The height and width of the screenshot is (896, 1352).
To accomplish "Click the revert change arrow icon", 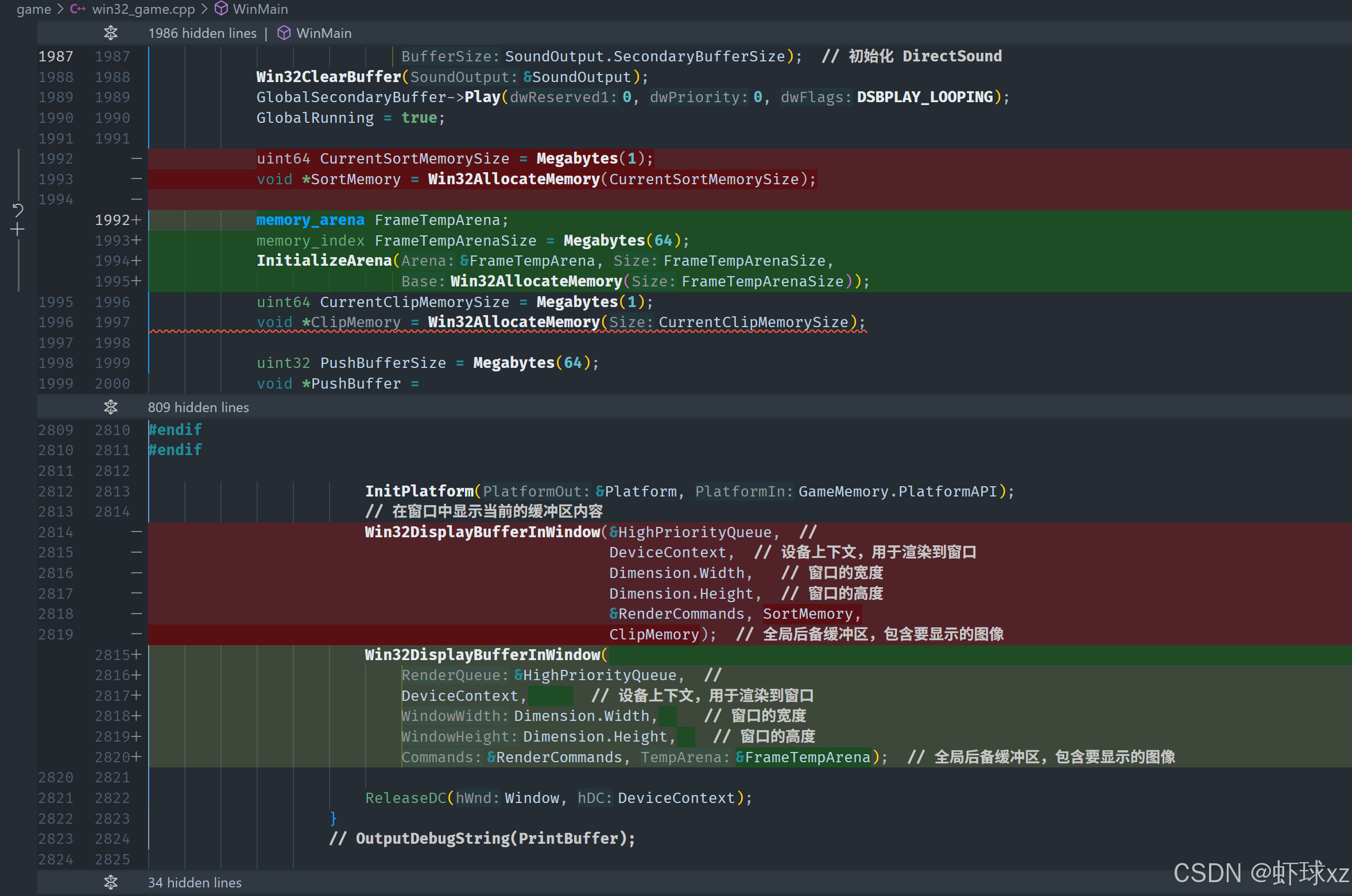I will [18, 210].
